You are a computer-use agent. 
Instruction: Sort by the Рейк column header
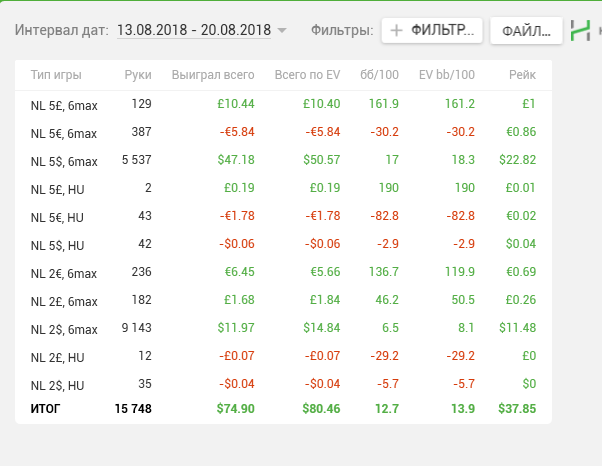pos(522,75)
